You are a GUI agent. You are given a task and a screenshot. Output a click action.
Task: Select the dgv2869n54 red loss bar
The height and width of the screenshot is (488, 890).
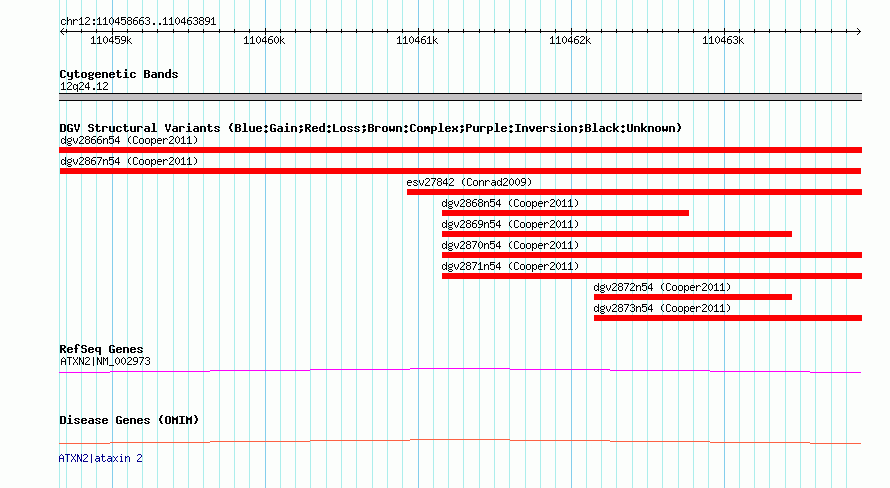click(617, 234)
